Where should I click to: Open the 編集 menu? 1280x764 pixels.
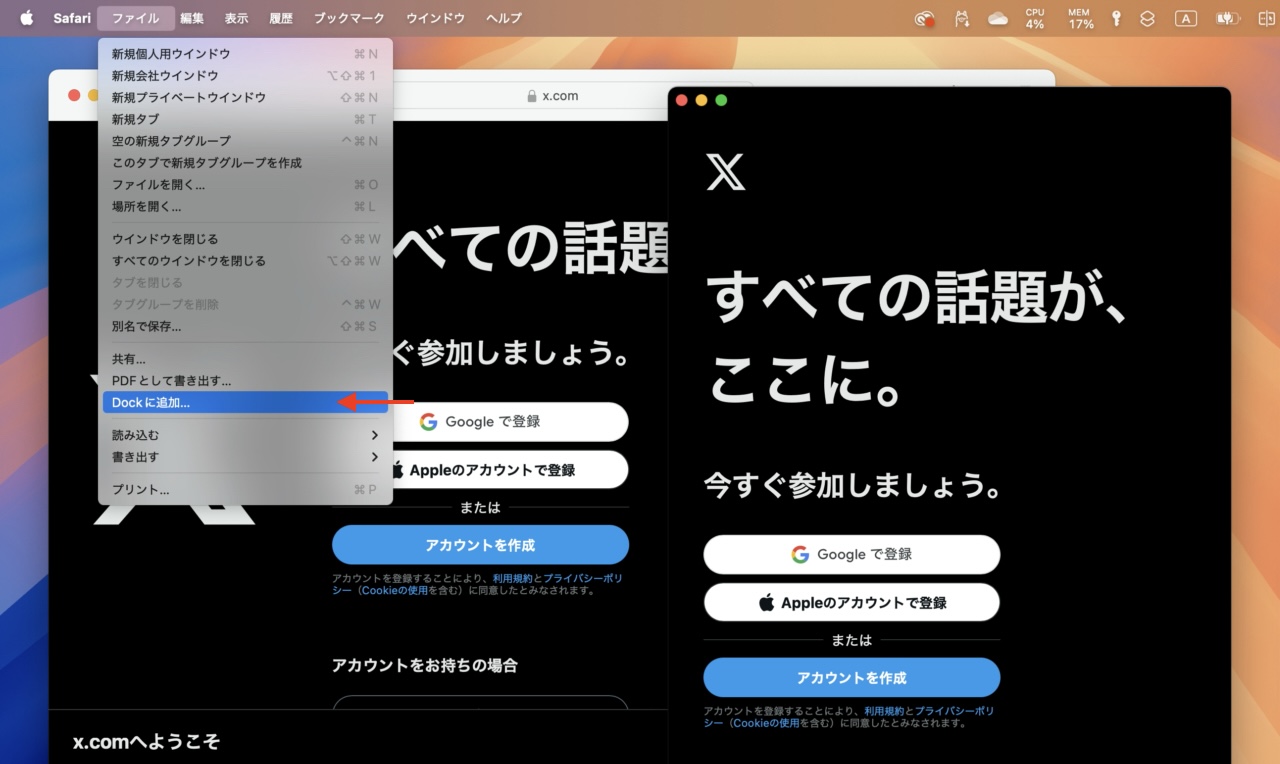click(192, 18)
